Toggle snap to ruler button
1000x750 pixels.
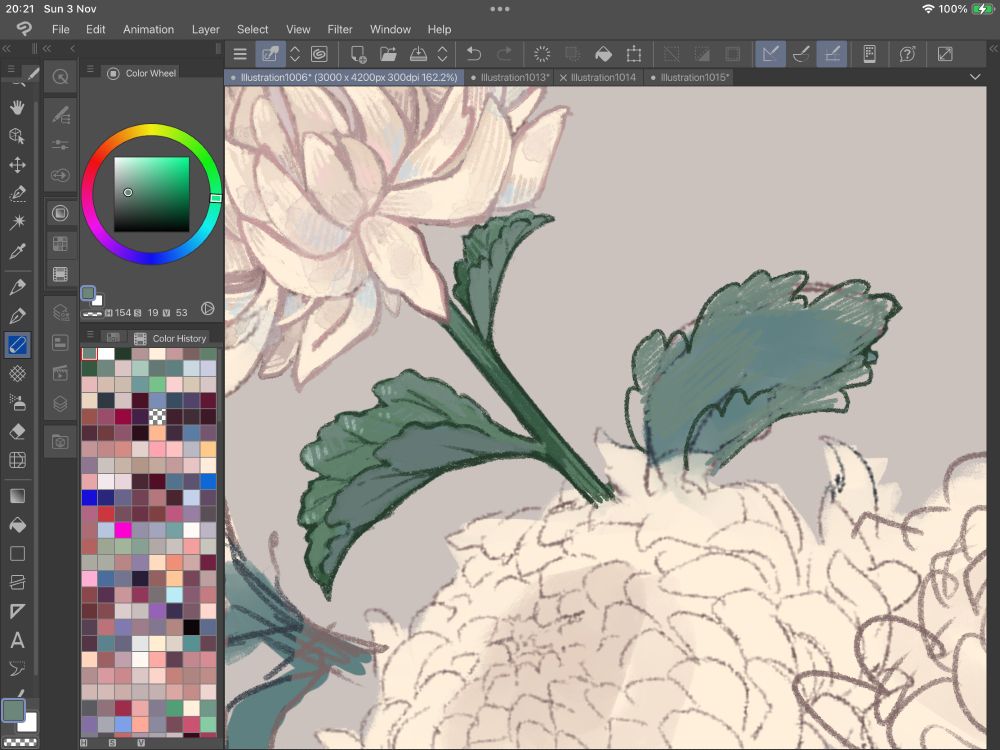[770, 54]
